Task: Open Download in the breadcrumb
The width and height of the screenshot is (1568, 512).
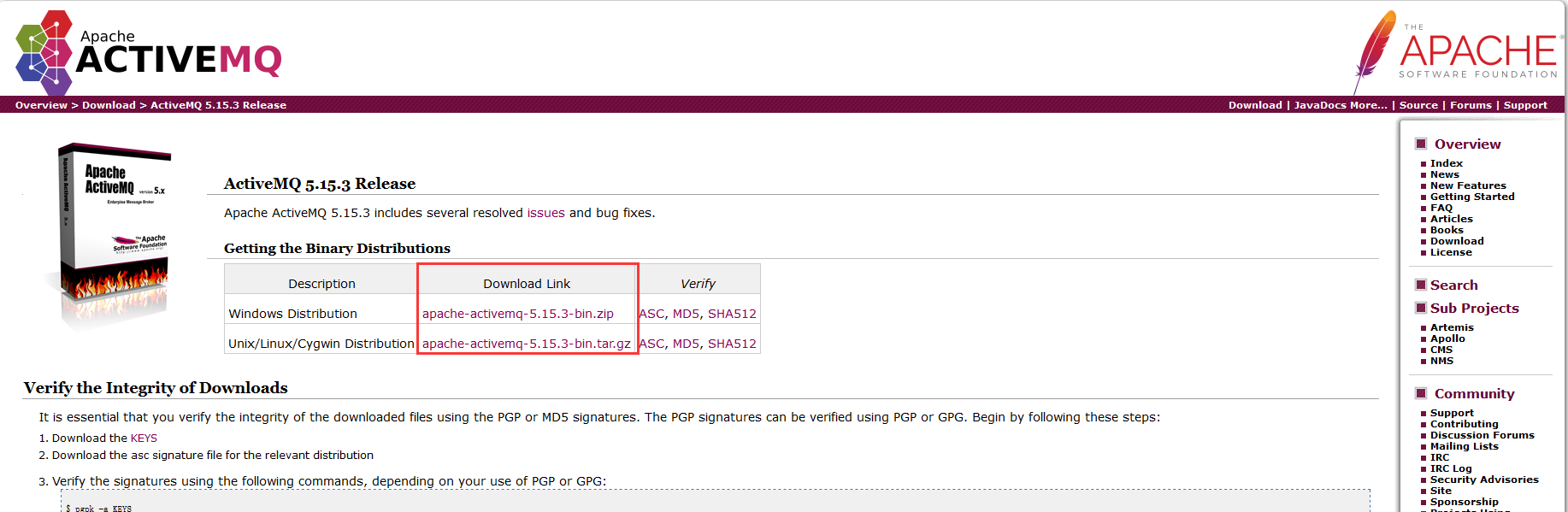Action: [109, 105]
